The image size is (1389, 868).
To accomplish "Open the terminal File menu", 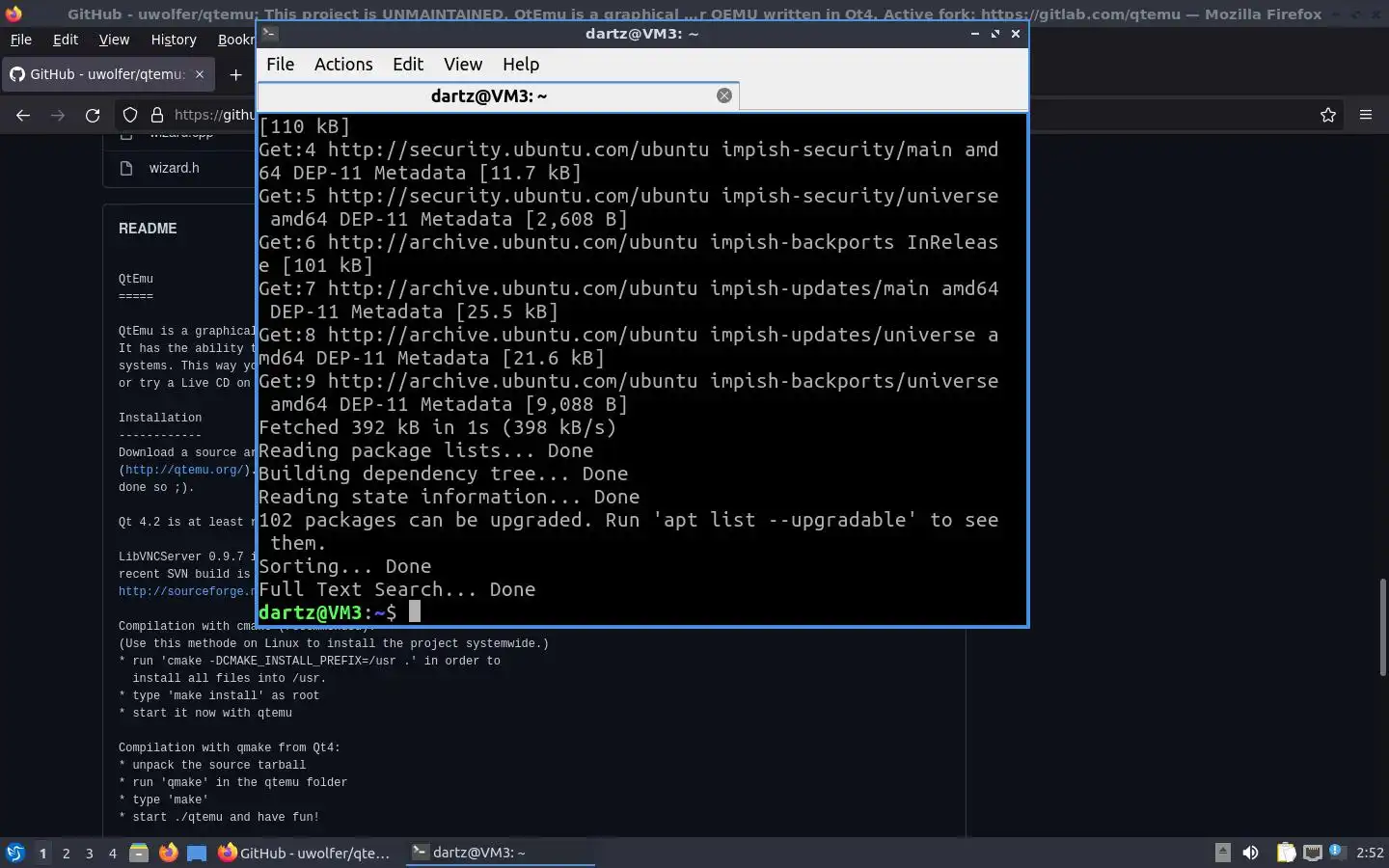I will [x=280, y=65].
